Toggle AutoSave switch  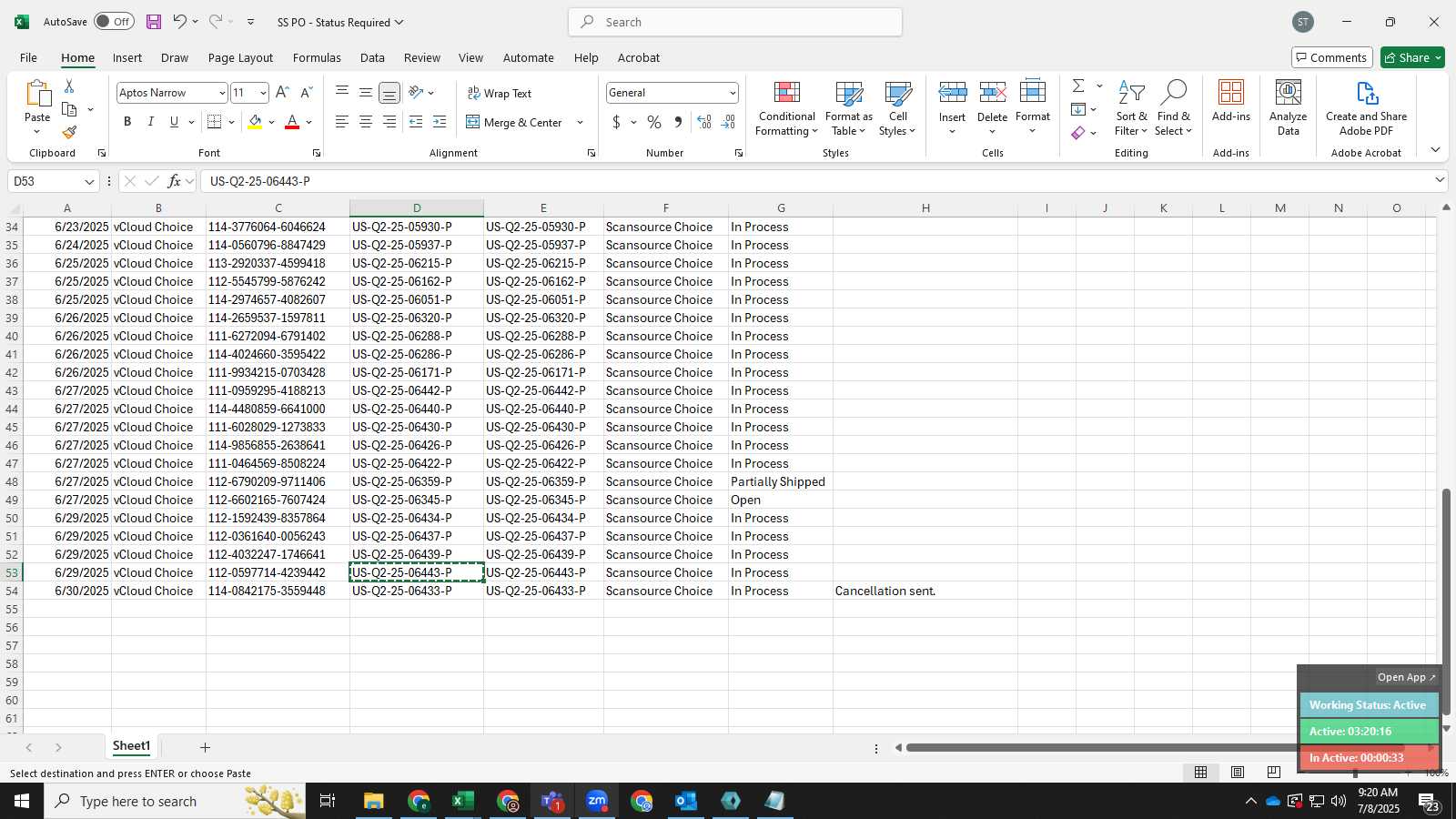tap(114, 22)
